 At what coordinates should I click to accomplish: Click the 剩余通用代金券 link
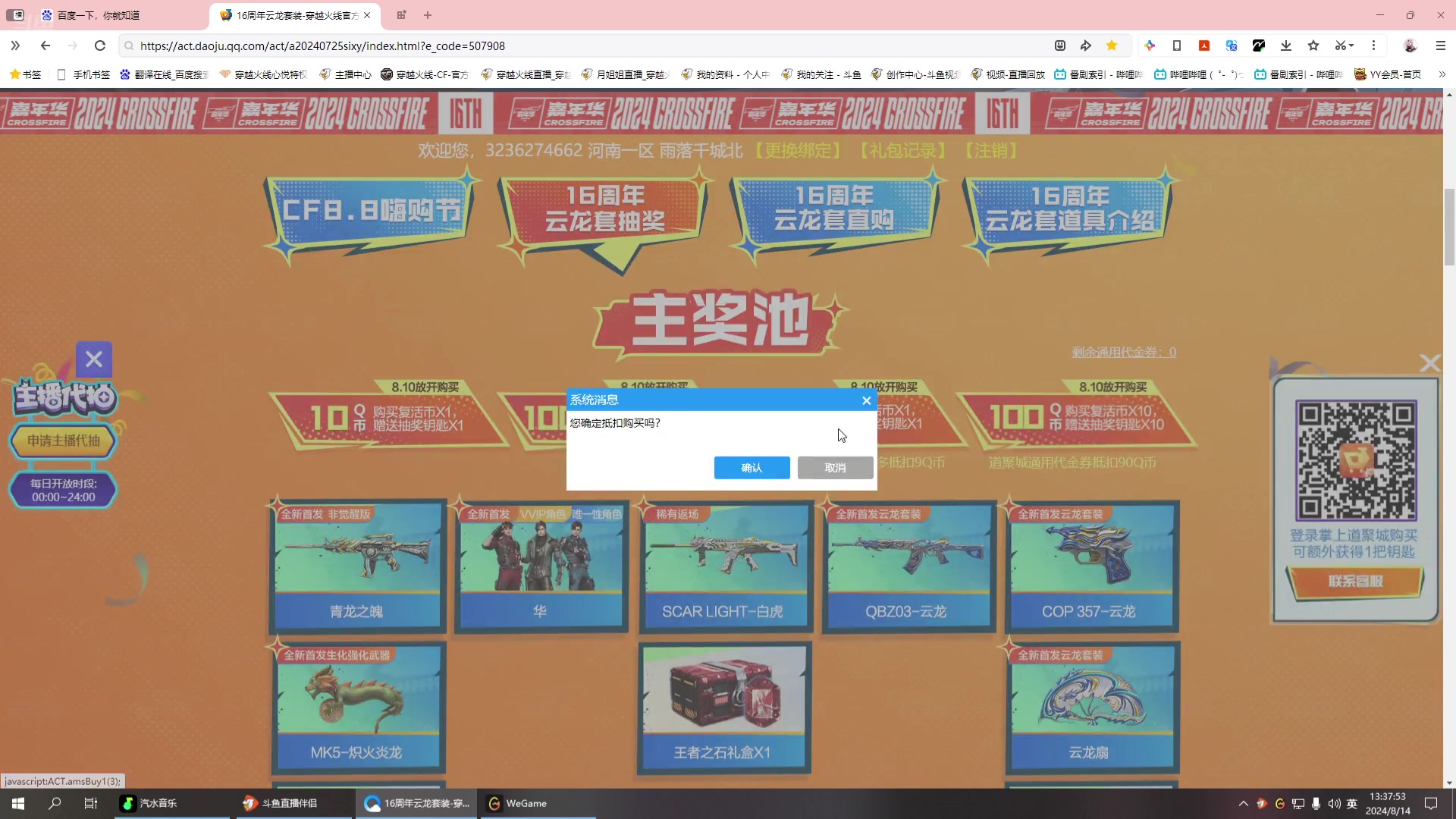pos(1124,352)
